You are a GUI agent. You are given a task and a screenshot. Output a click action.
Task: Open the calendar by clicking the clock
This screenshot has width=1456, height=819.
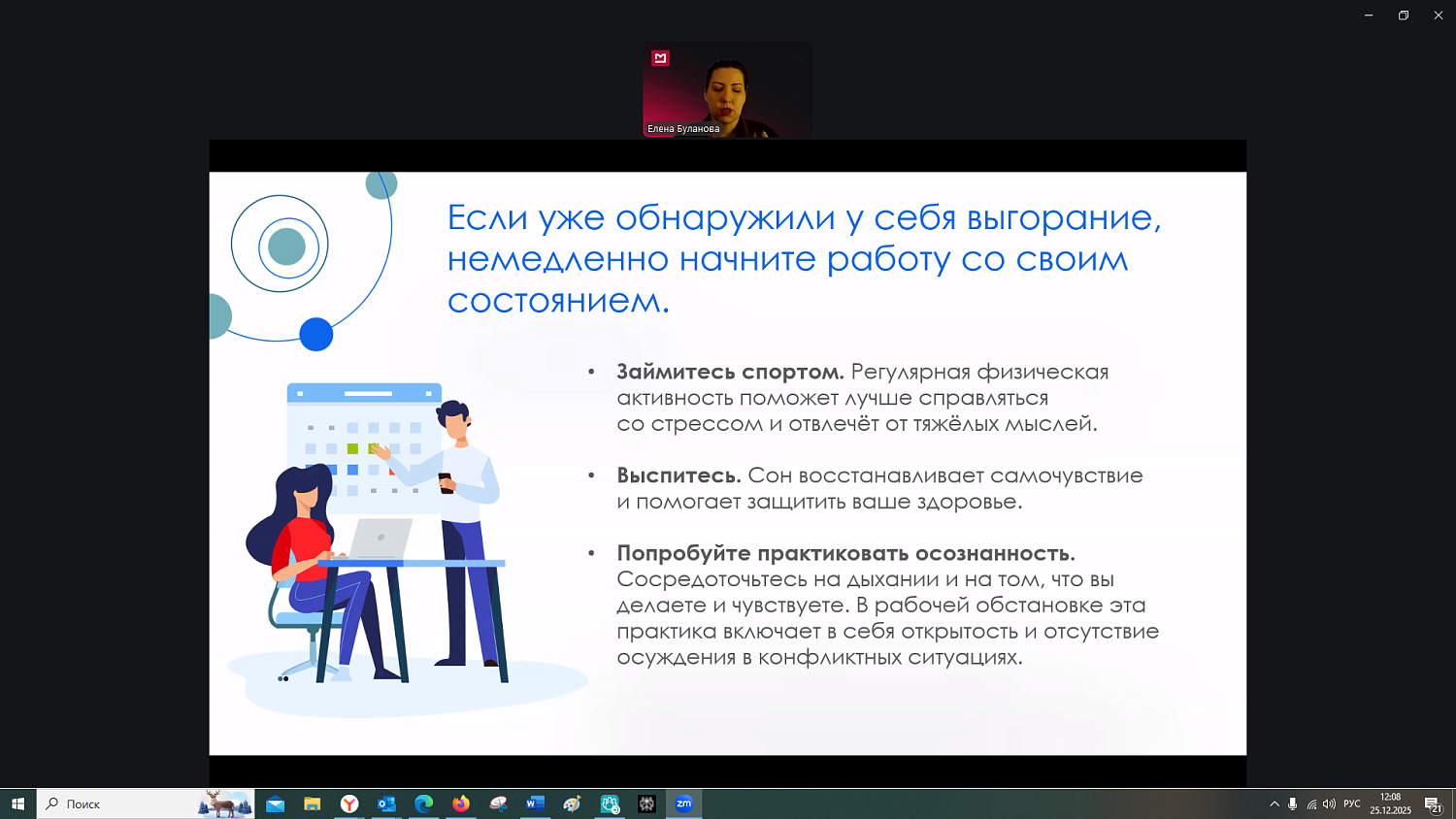coord(1390,803)
